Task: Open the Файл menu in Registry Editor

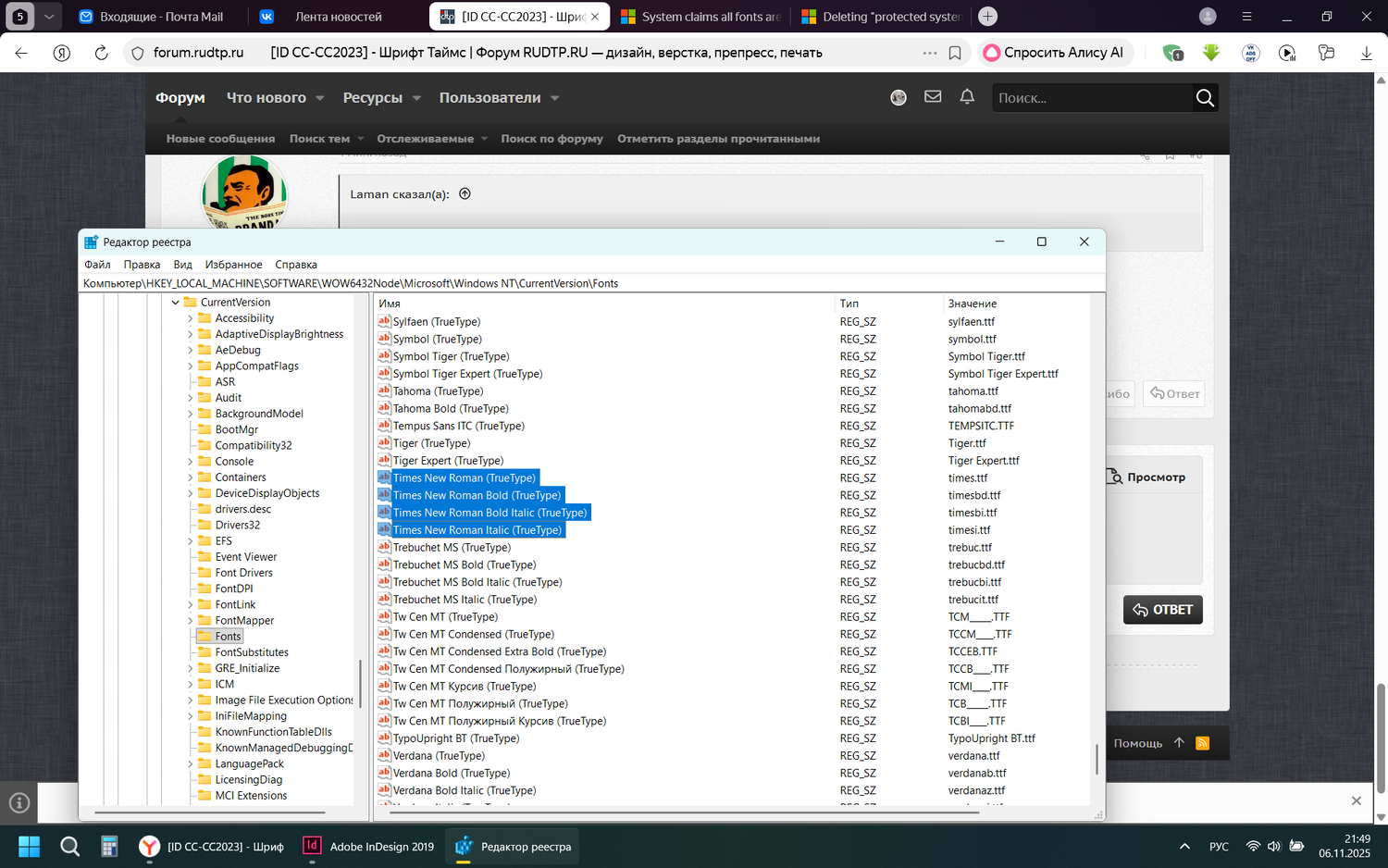Action: [x=97, y=265]
